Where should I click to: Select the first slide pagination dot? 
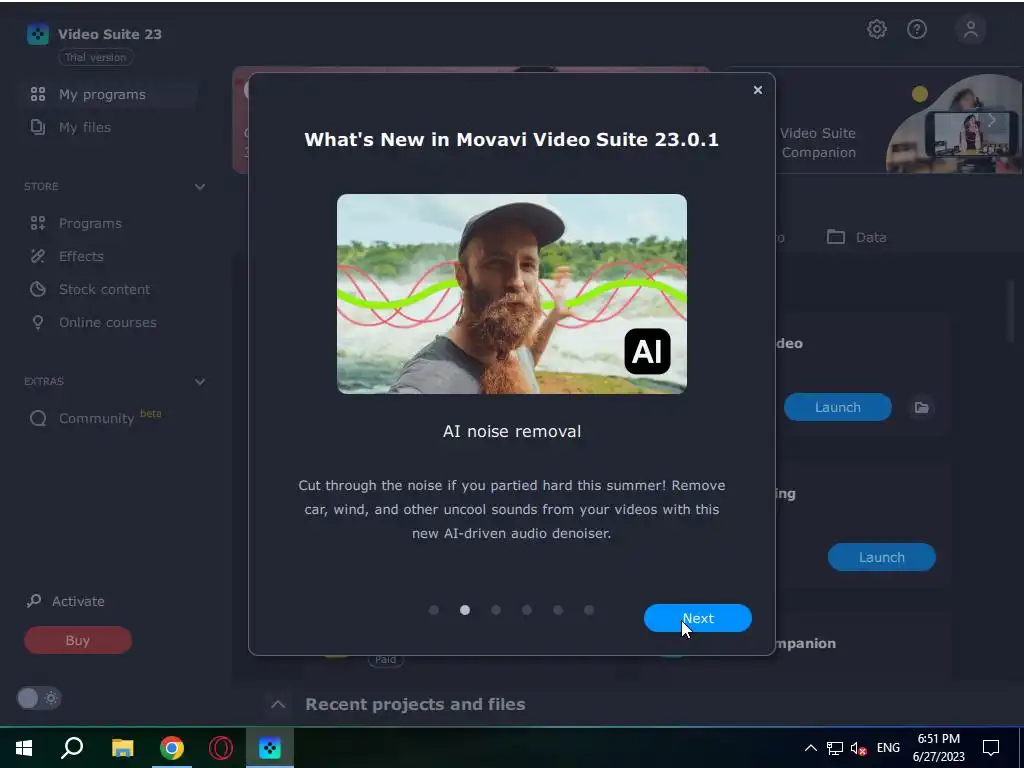(x=434, y=610)
